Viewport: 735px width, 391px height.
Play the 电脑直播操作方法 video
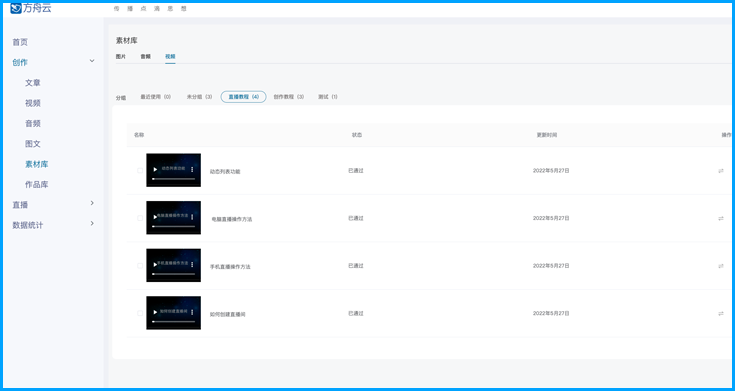[155, 217]
